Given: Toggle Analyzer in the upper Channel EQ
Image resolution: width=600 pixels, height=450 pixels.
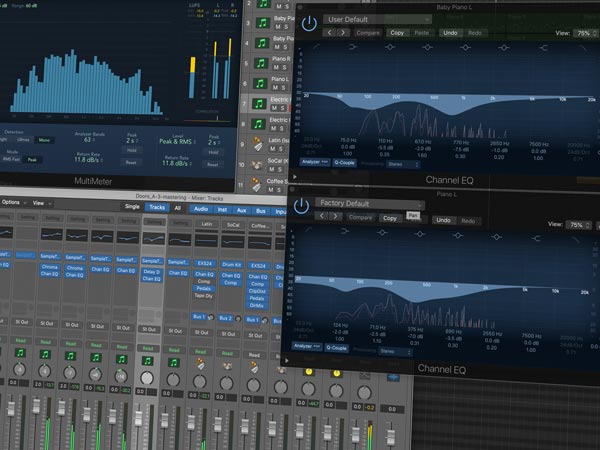Looking at the screenshot, I should click(x=313, y=162).
